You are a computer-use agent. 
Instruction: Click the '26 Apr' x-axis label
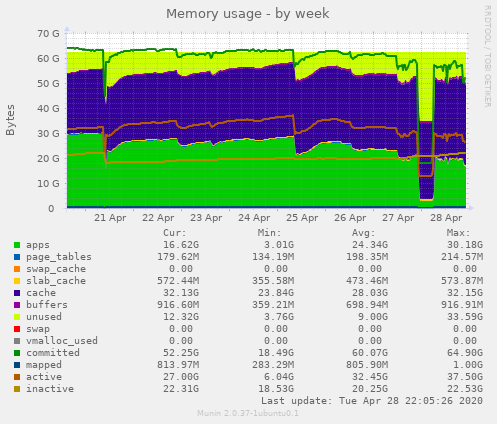tap(350, 218)
